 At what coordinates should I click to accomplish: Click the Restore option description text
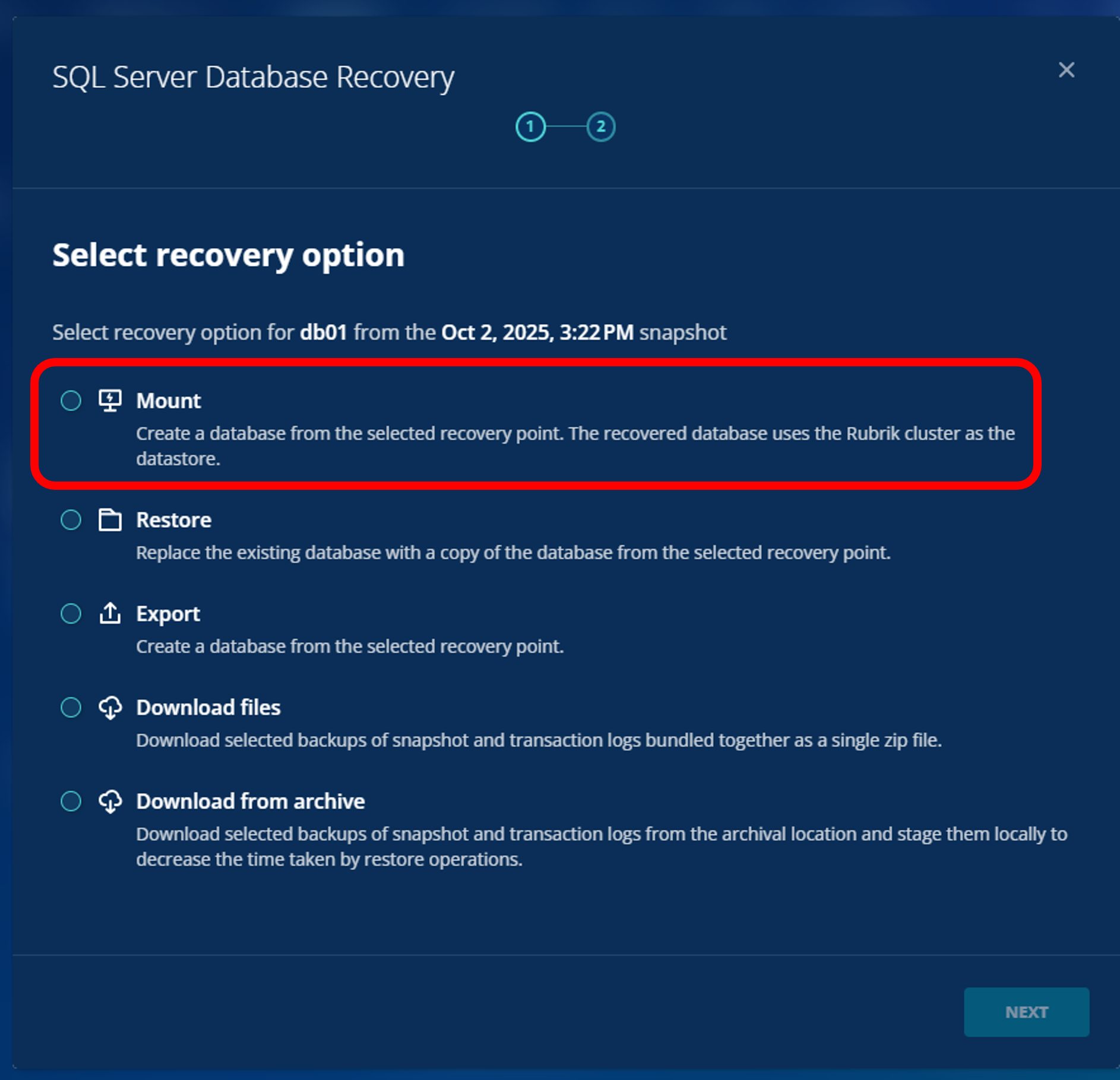(x=513, y=553)
